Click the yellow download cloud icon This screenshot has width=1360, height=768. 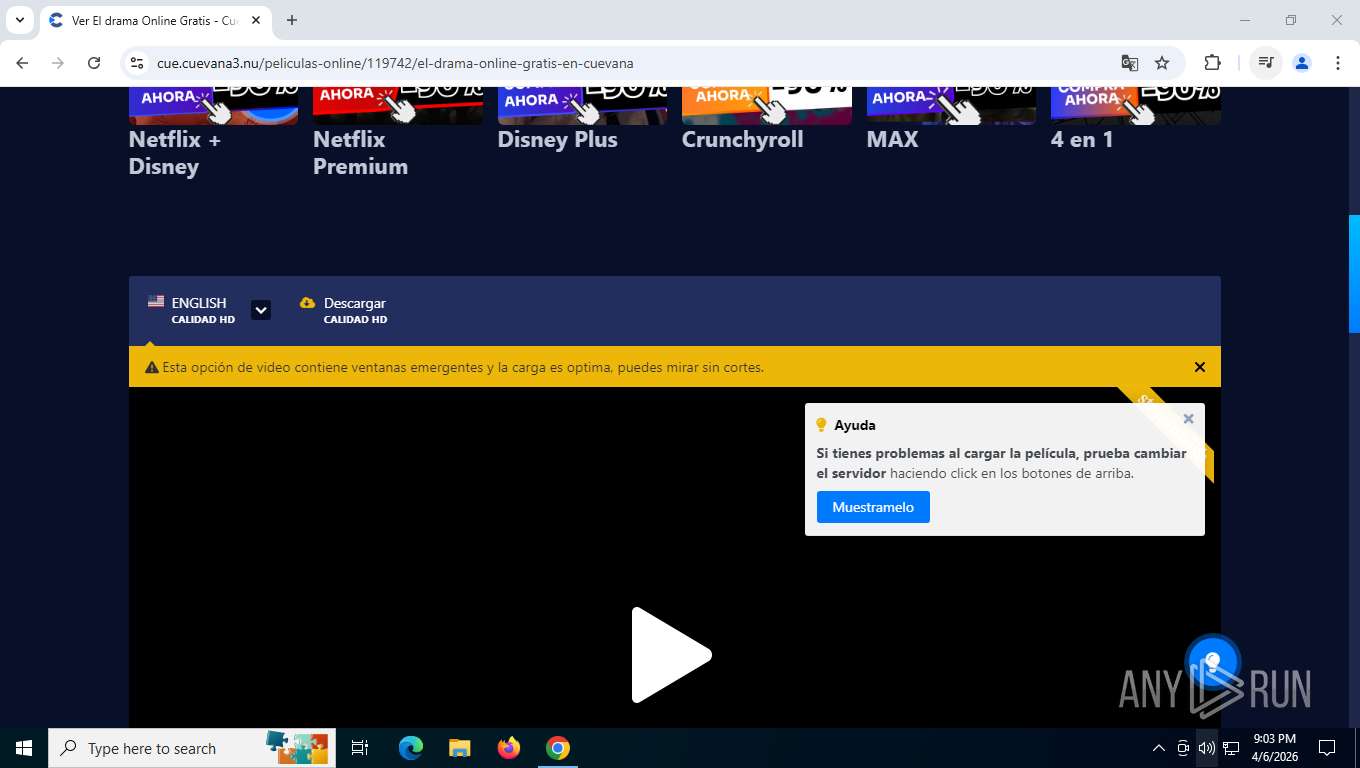[308, 303]
